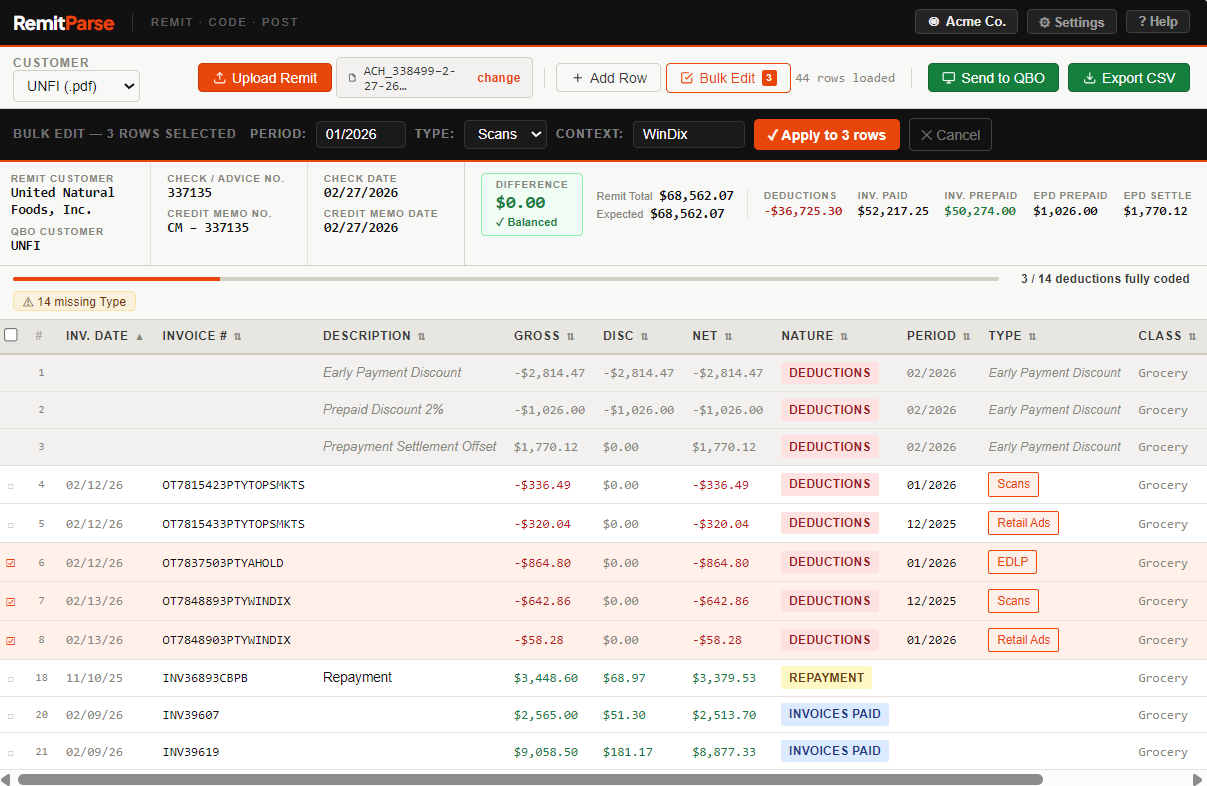Sort by the DISC column
The width and height of the screenshot is (1207, 786).
click(x=626, y=336)
